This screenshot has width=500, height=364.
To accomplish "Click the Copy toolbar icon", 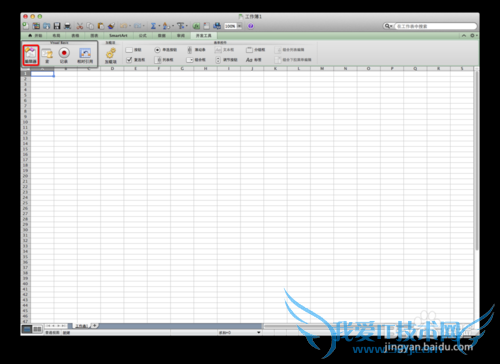I will tap(90, 26).
